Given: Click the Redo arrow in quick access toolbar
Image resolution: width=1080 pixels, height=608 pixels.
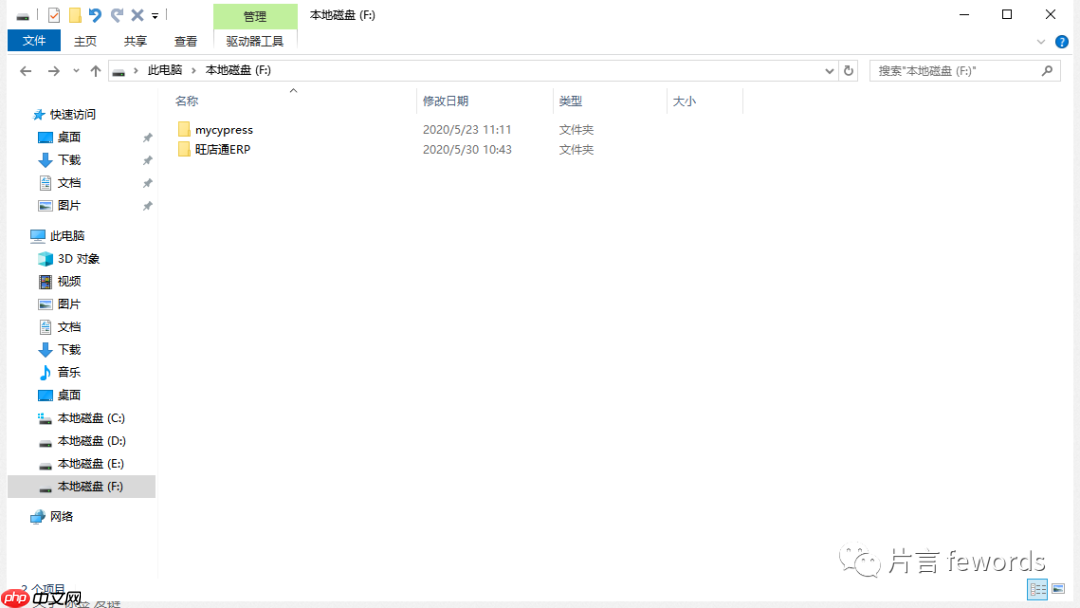Looking at the screenshot, I should point(117,15).
